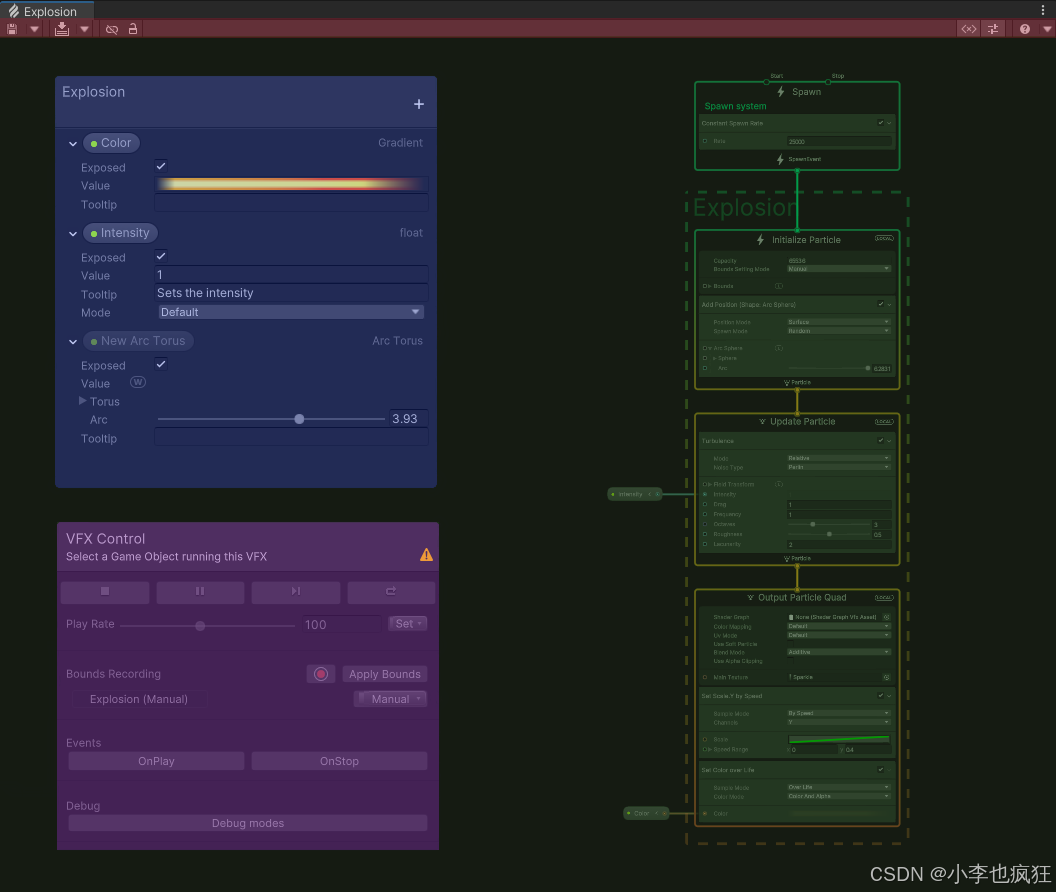Click the Step forward button in VFX Control
The height and width of the screenshot is (892, 1056).
pos(296,592)
